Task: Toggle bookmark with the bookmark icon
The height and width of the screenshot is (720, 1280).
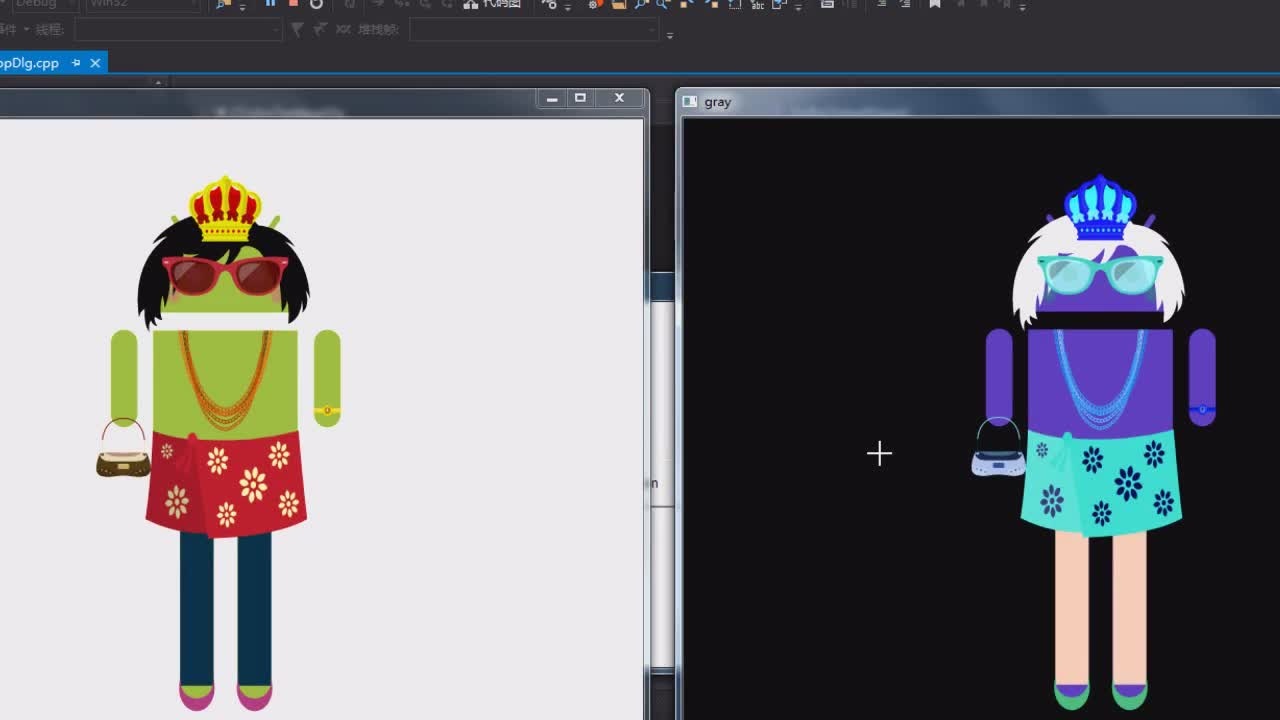Action: click(935, 4)
